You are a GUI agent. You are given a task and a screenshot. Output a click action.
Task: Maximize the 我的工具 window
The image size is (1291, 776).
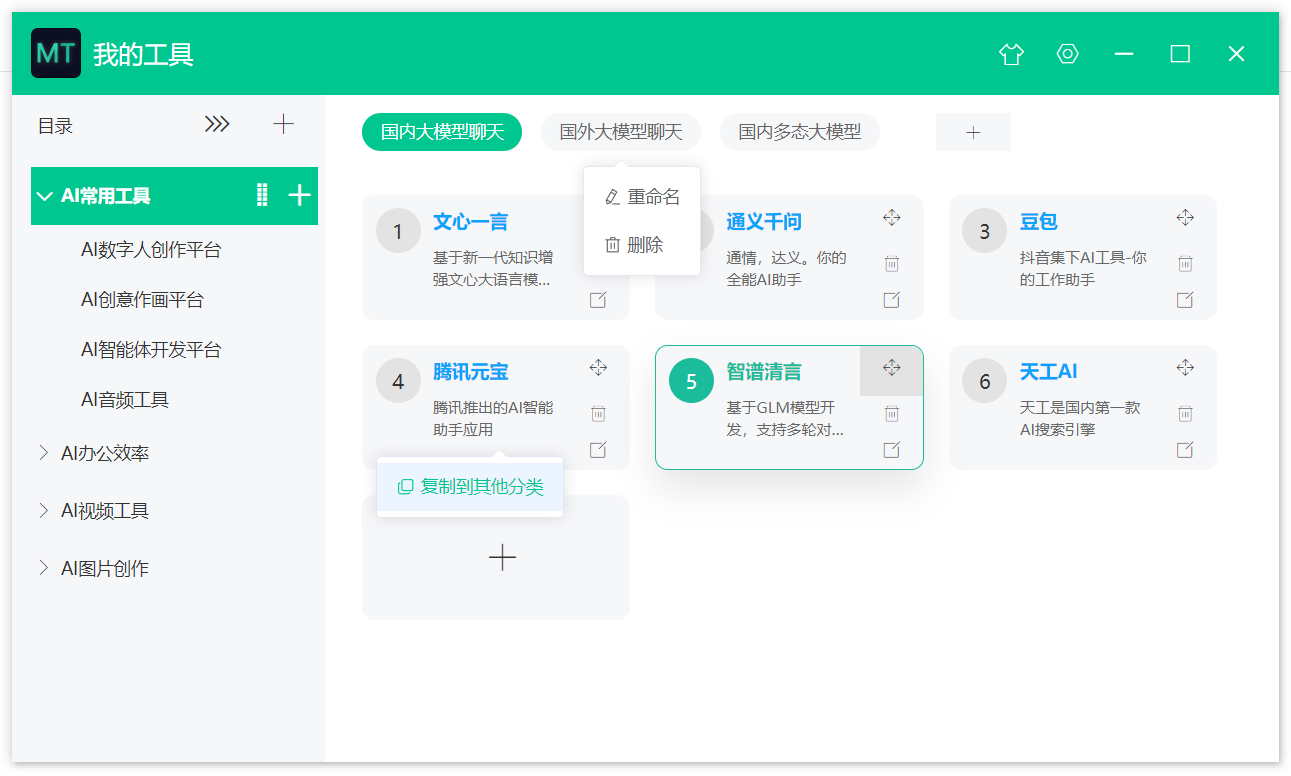click(x=1180, y=54)
